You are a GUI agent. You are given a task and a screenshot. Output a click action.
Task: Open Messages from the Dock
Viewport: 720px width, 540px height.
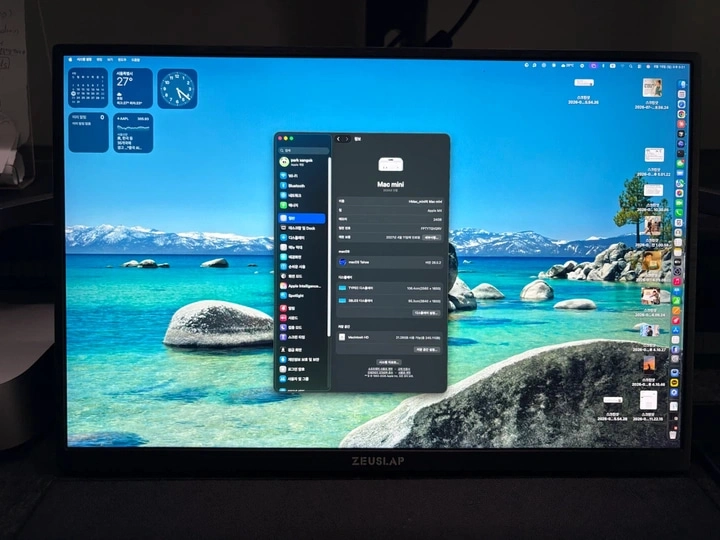pyautogui.click(x=681, y=163)
